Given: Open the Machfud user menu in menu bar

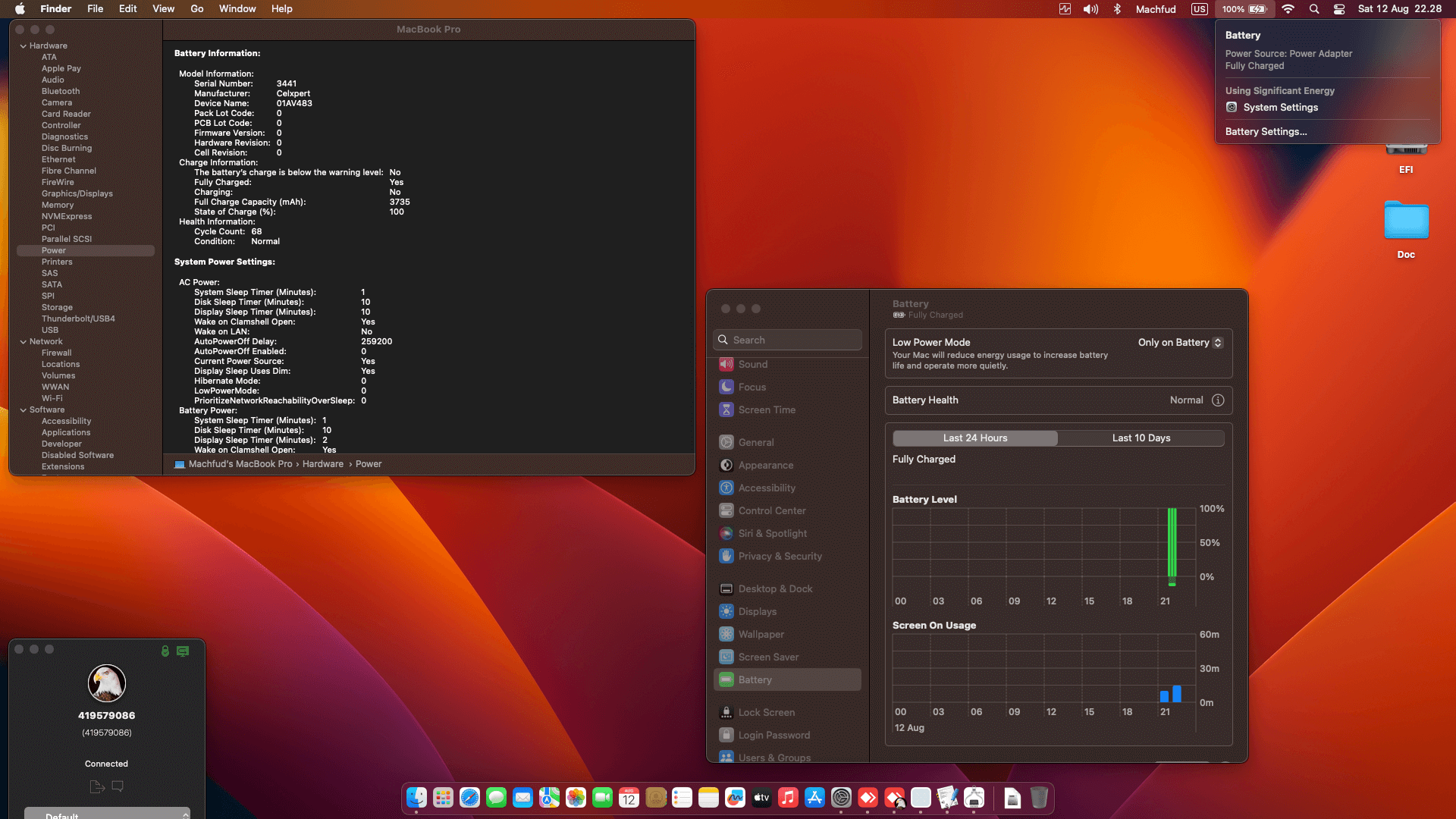Looking at the screenshot, I should tap(1156, 9).
